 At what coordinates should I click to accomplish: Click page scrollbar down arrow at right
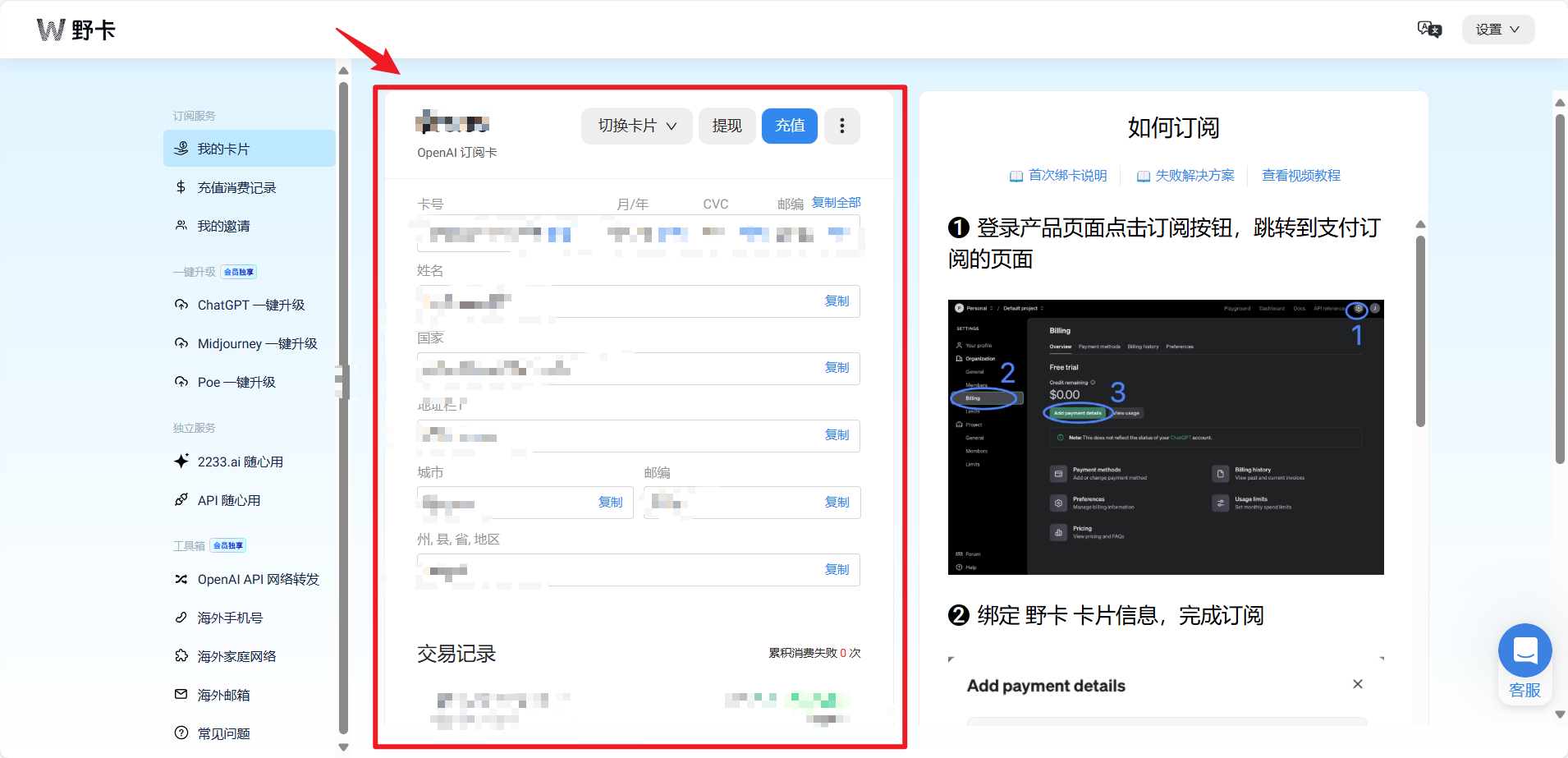click(1560, 714)
